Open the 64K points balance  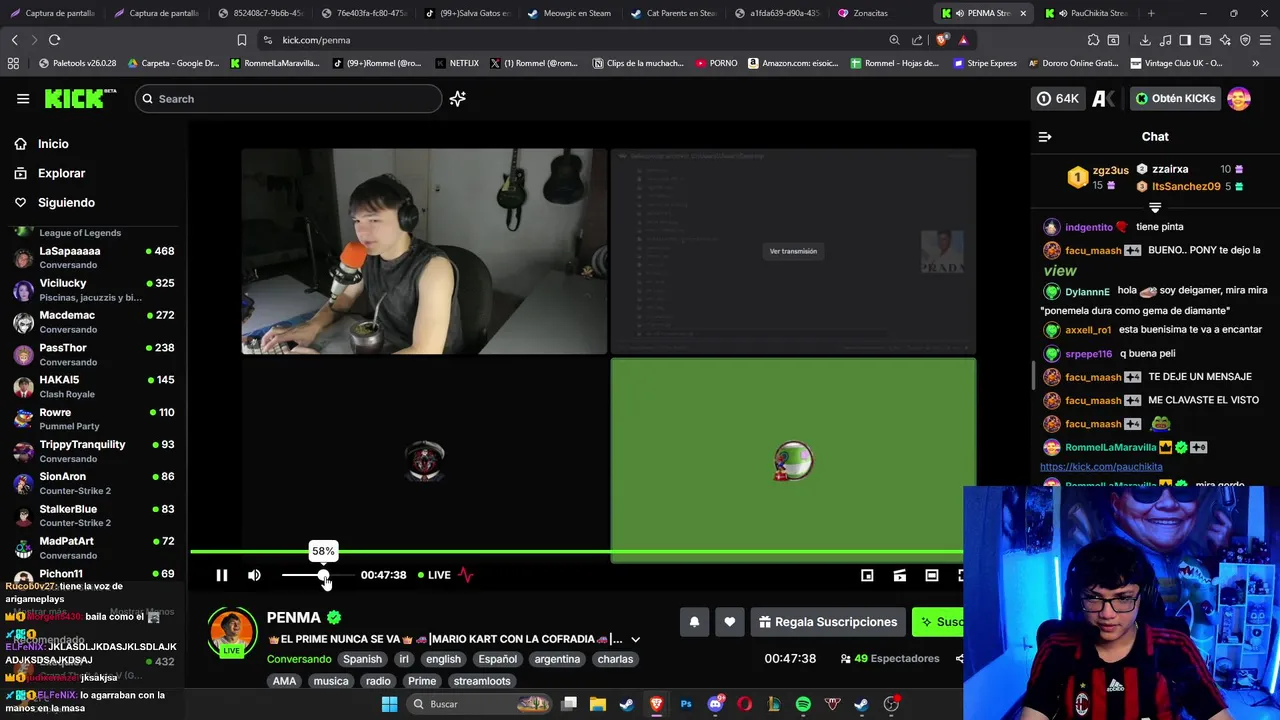coord(1058,98)
